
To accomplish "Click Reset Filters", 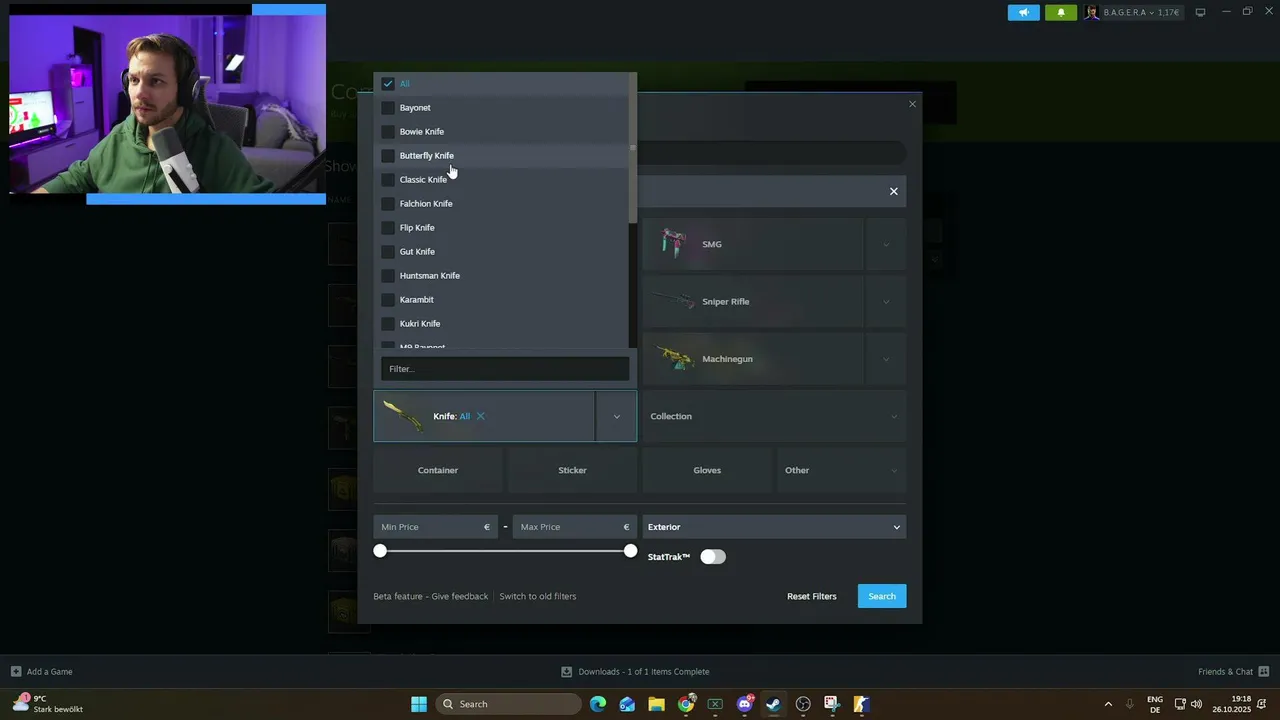I will pyautogui.click(x=811, y=596).
